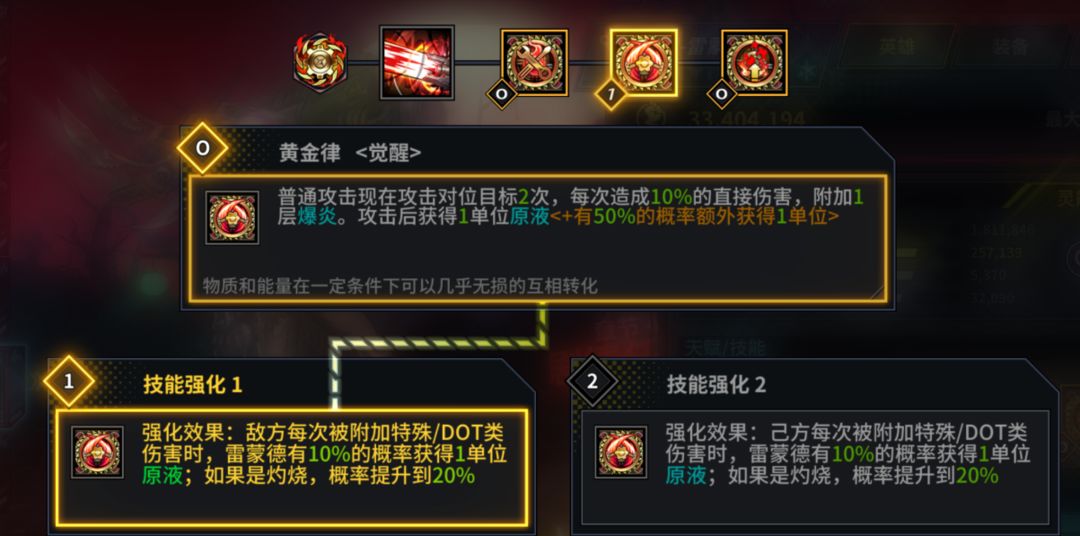Click the skill icon in 技能强化 2 panel
The height and width of the screenshot is (536, 1080).
coord(621,452)
